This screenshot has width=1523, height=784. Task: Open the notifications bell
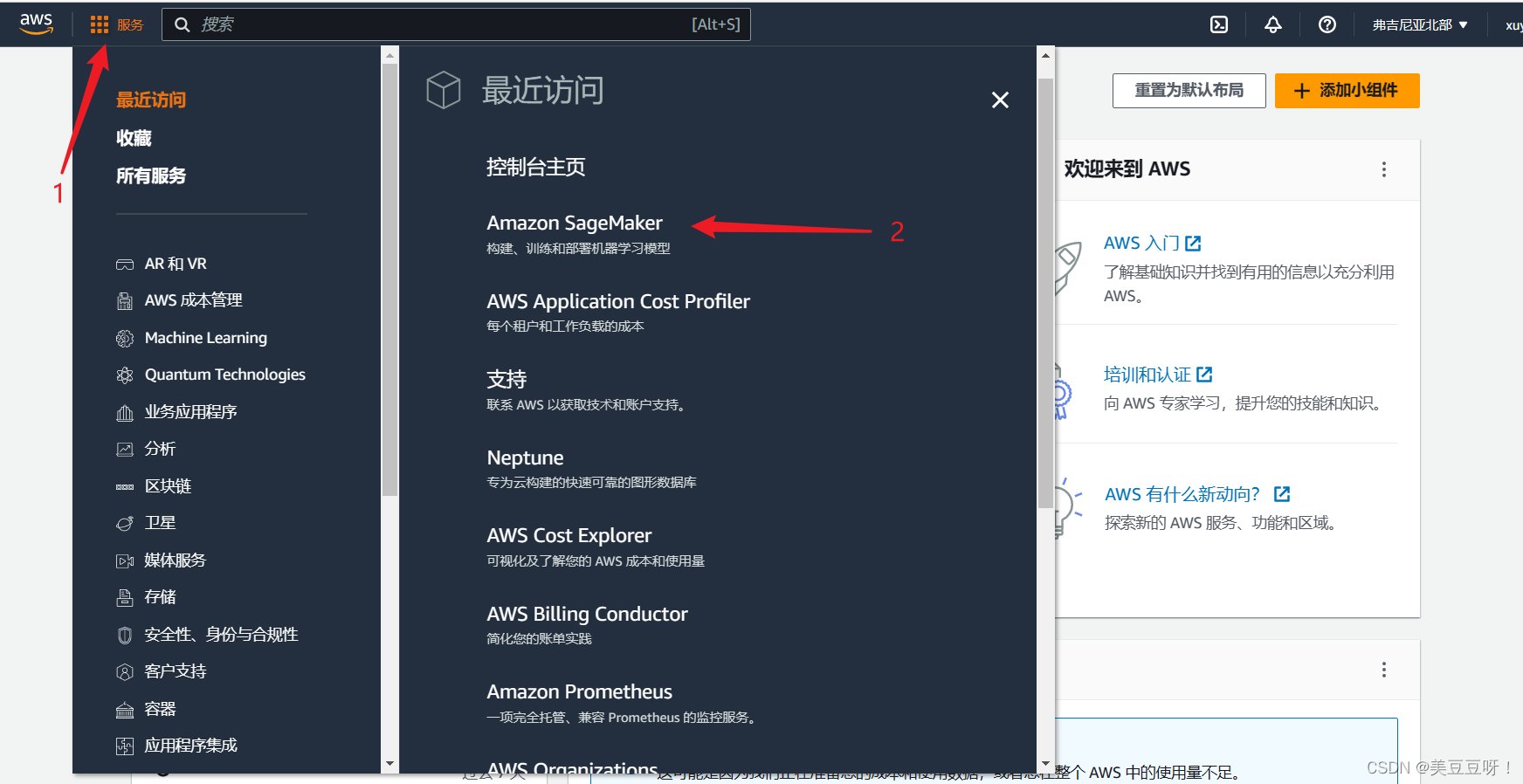click(x=1273, y=24)
